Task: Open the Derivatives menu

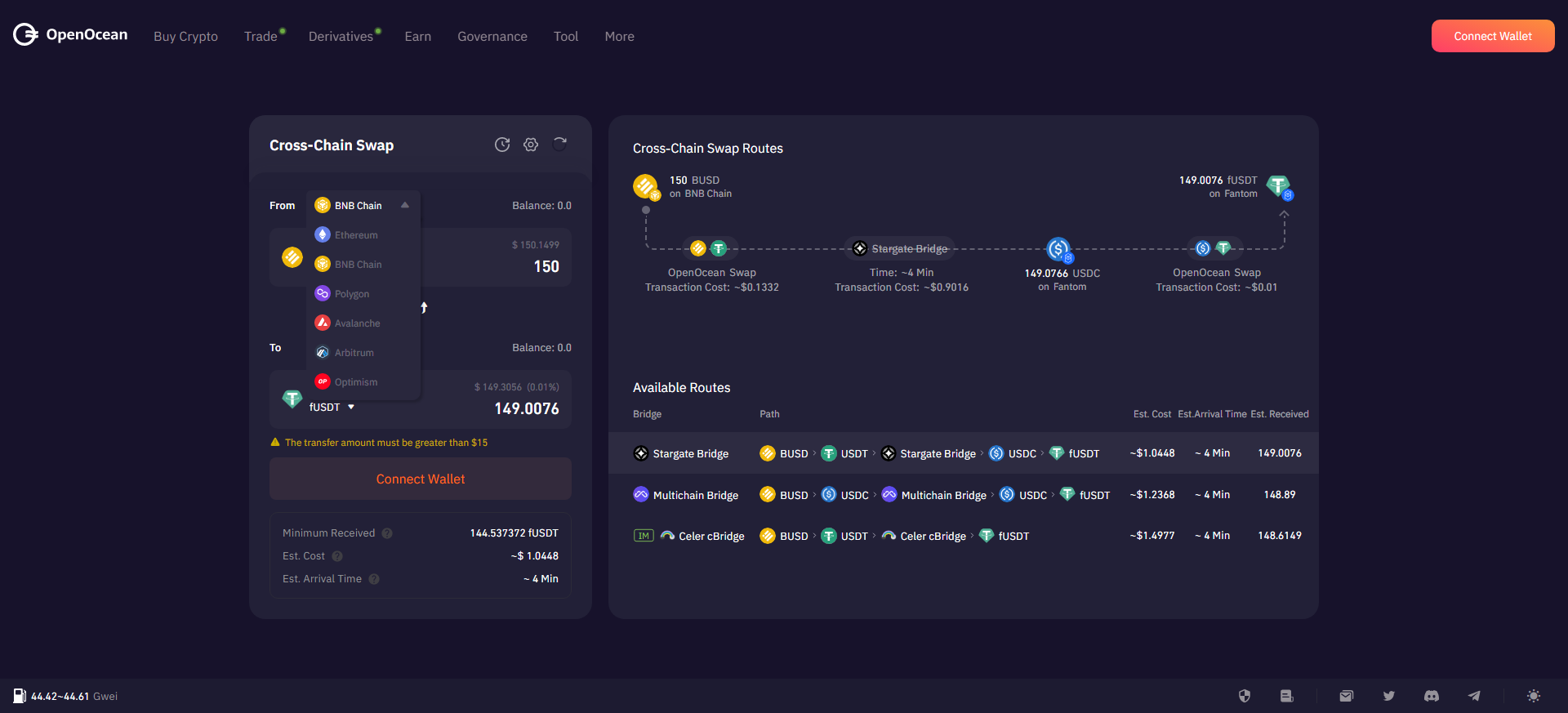Action: 341,37
